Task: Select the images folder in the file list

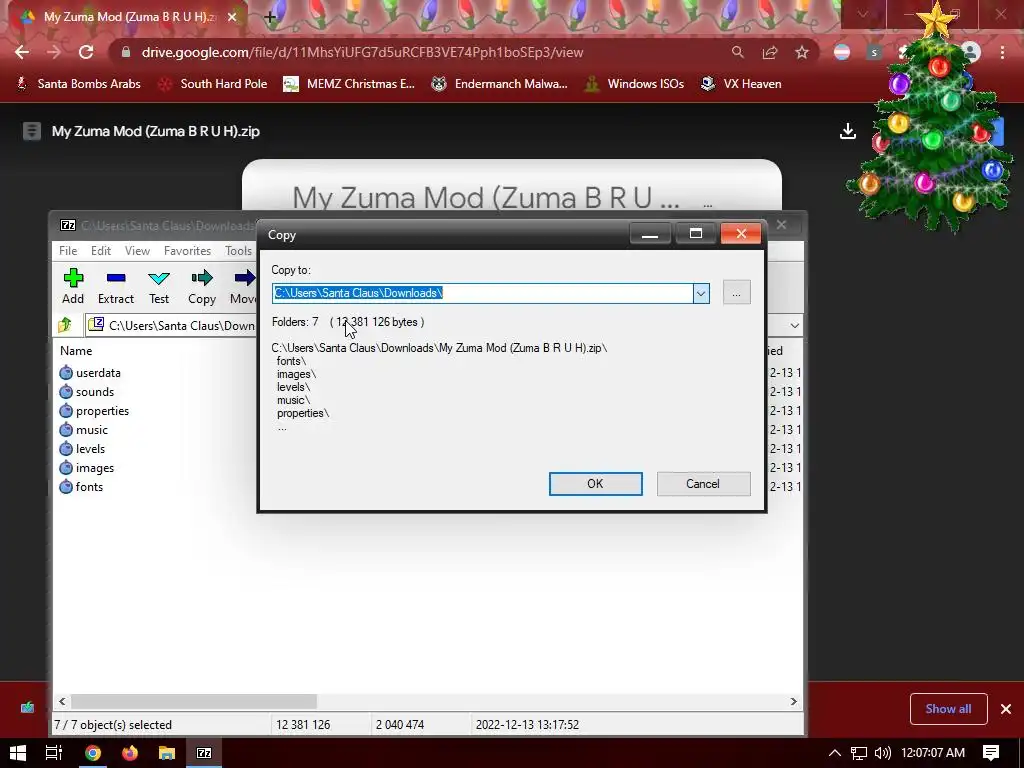Action: (87, 468)
